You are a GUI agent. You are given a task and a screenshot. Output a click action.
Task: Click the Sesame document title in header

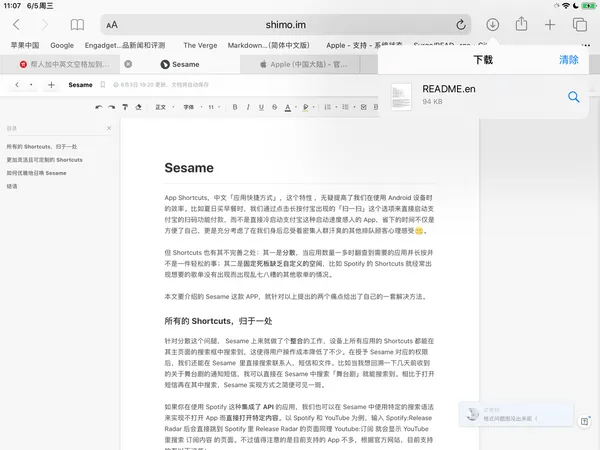80,85
